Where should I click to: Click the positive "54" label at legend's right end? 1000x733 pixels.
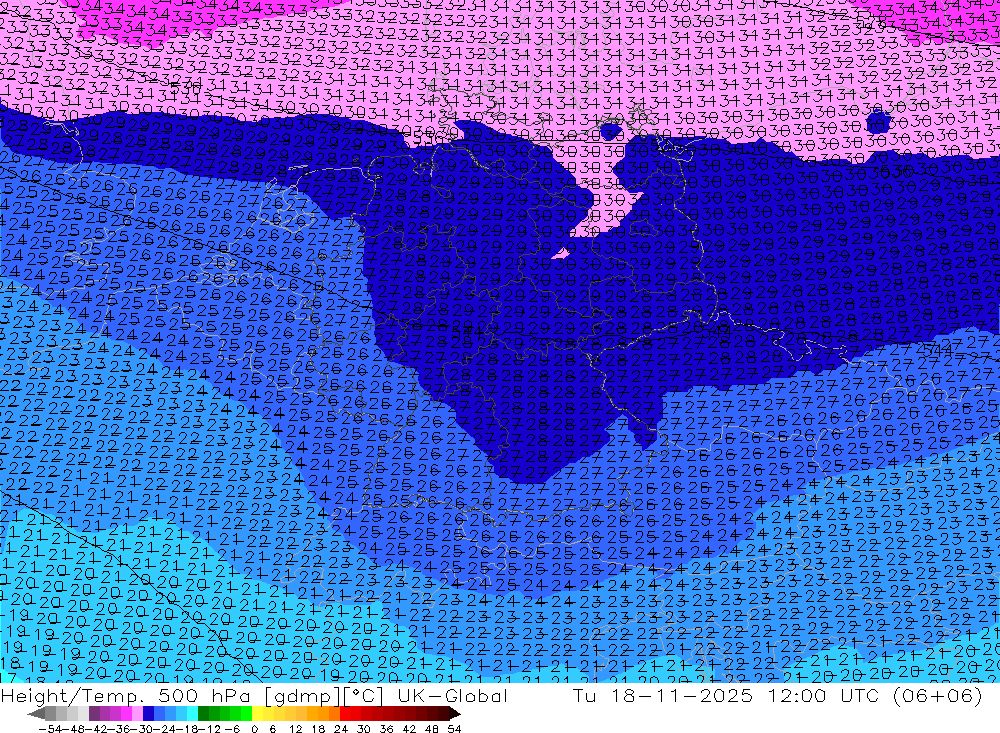(454, 729)
